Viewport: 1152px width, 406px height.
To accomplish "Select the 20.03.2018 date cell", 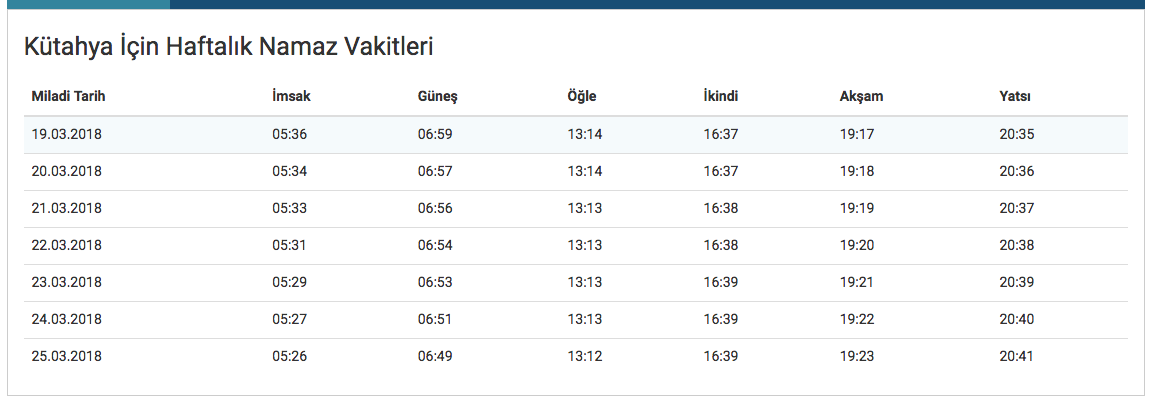I will tap(67, 171).
